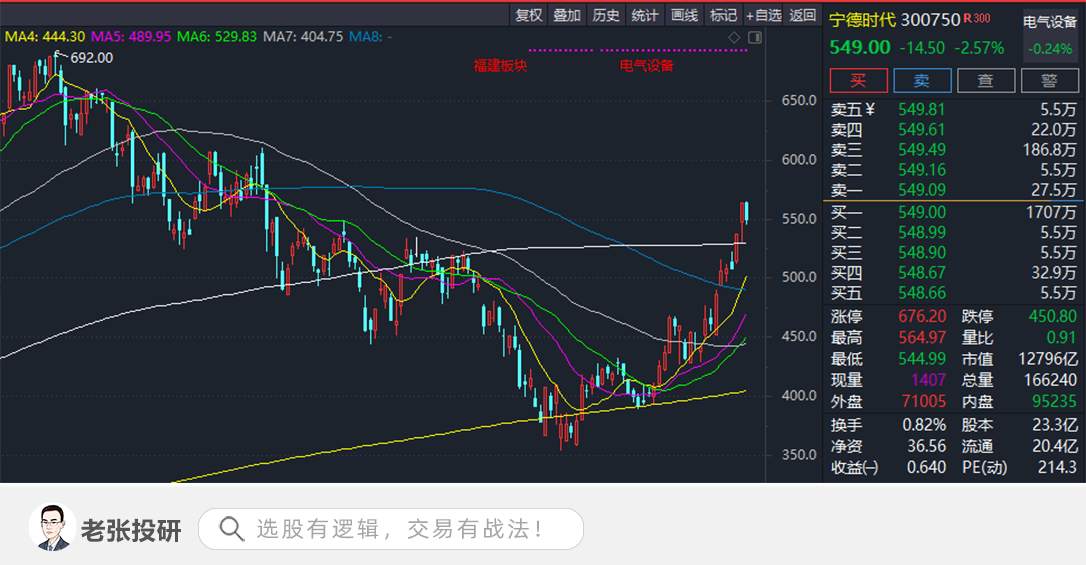This screenshot has width=1086, height=565.
Task: Click the diamond icon above chart
Action: coord(734,37)
